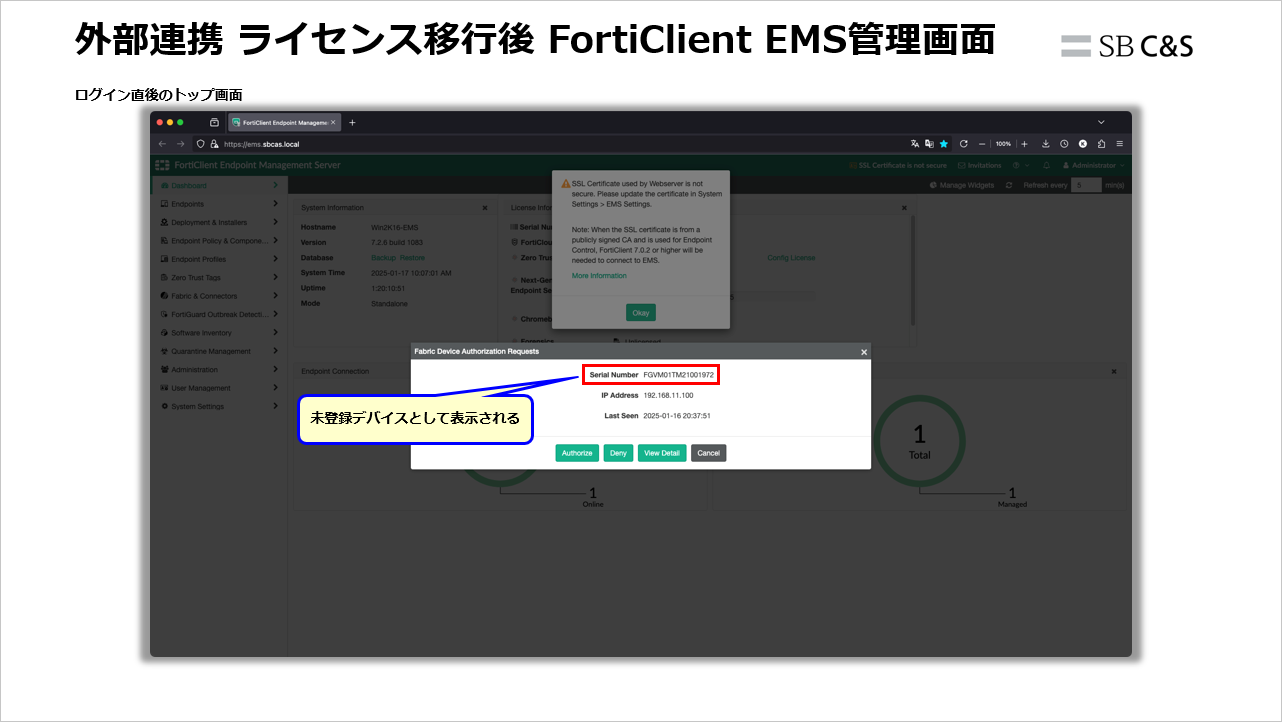The image size is (1282, 722).
Task: Click the Backup database link
Action: (x=383, y=258)
